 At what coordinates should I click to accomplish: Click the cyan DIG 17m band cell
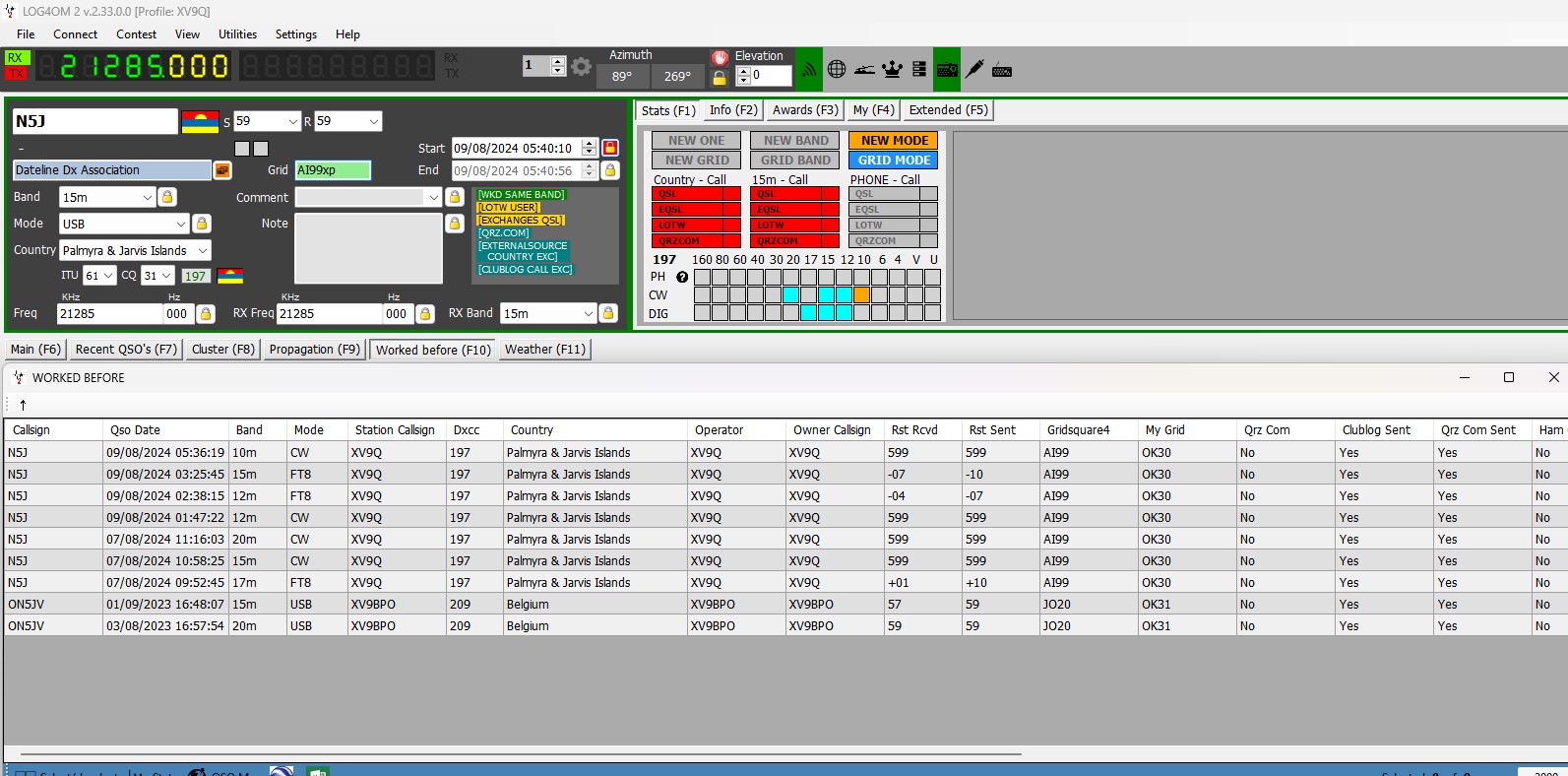tap(808, 312)
